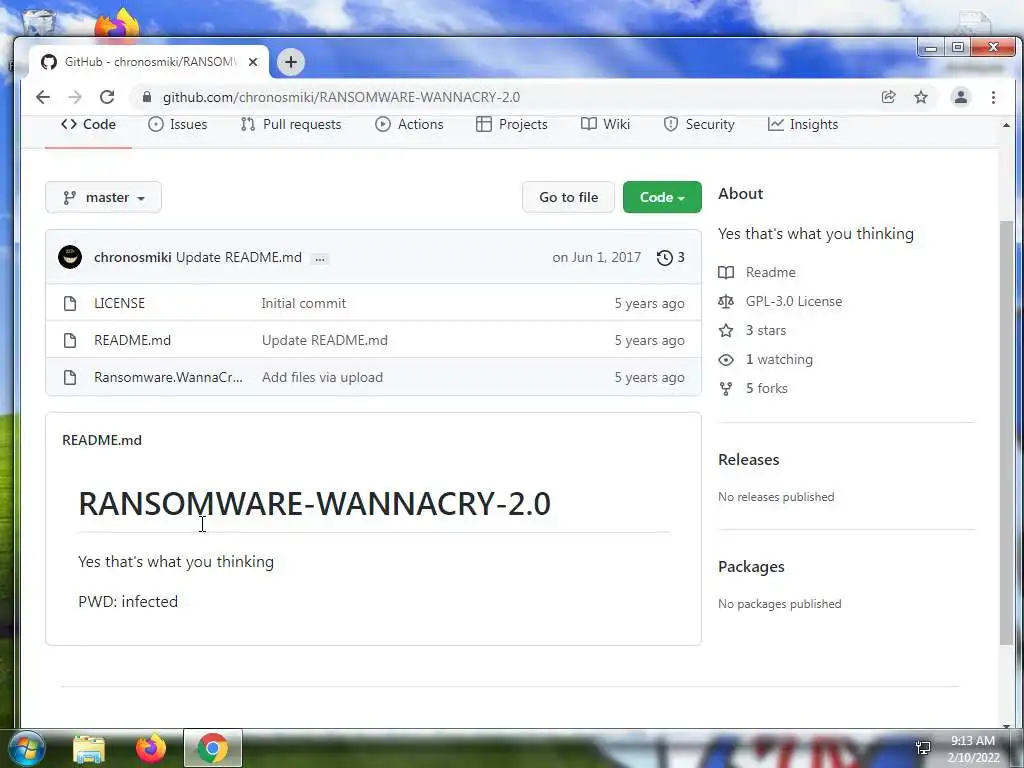Close the GitHub browser tab

pos(253,62)
